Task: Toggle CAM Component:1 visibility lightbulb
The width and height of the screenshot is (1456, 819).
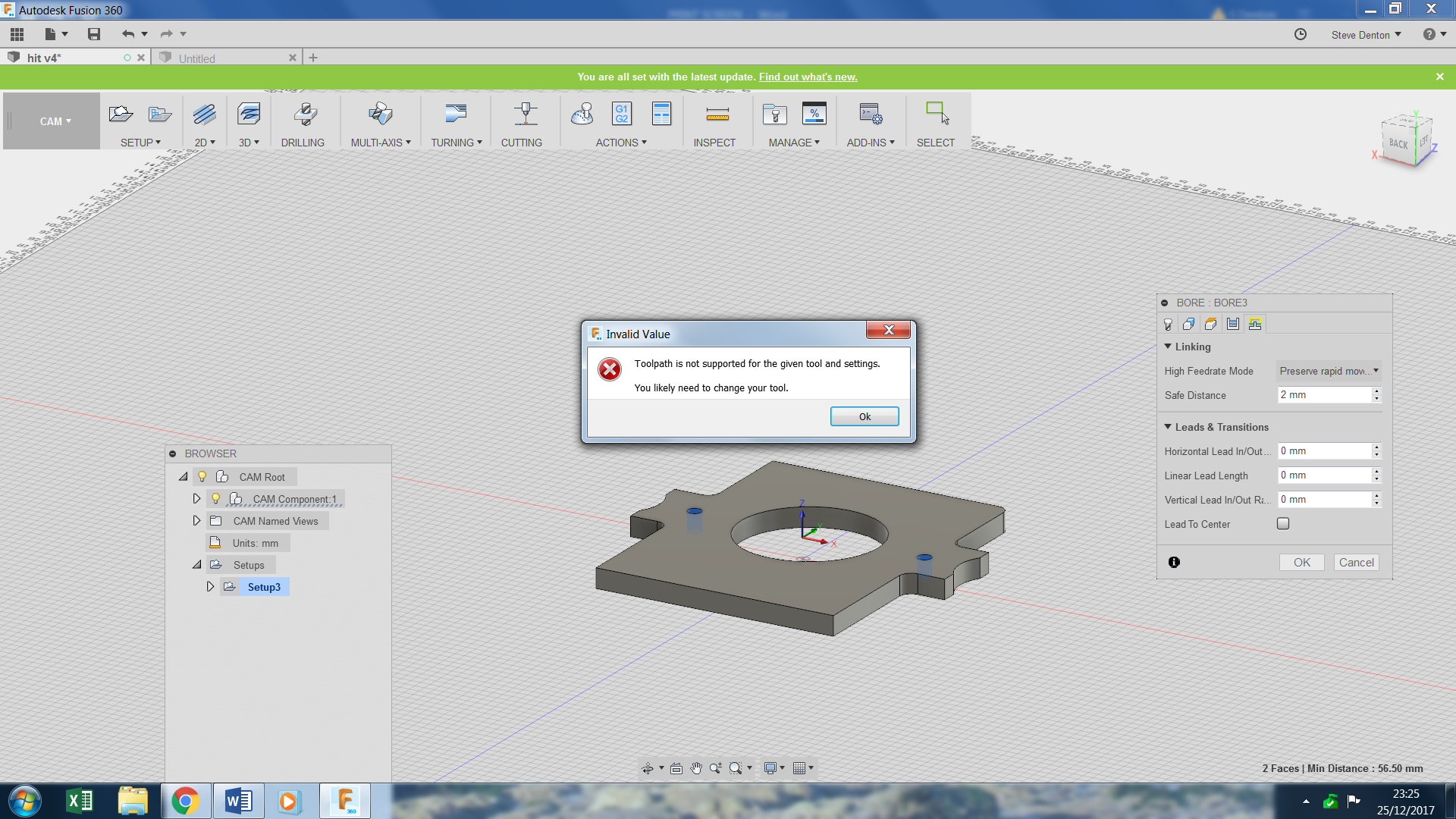Action: [215, 499]
